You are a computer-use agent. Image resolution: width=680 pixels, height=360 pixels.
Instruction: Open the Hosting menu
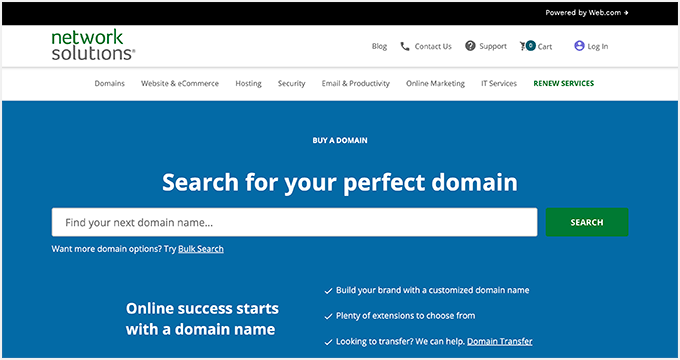248,83
